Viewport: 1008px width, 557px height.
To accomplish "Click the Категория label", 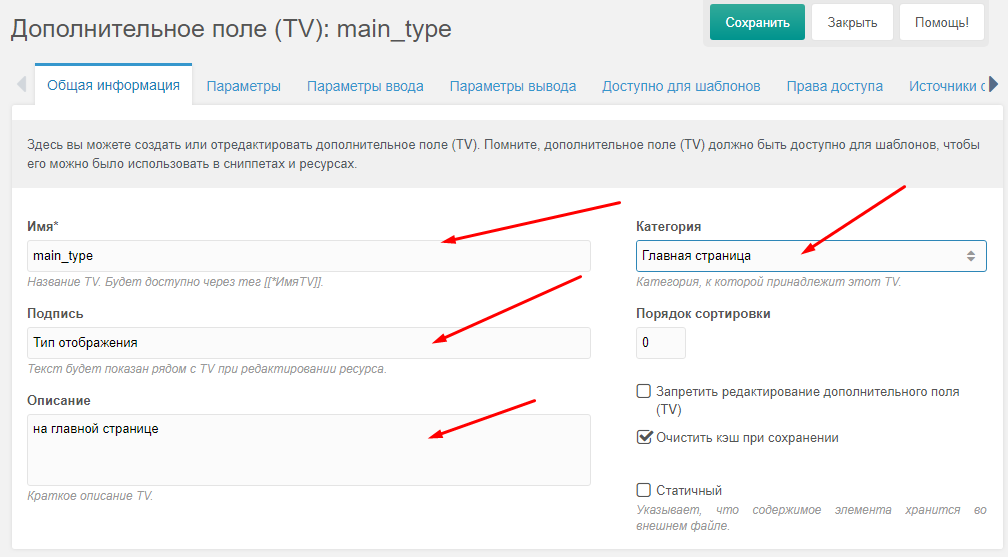I will pos(669,226).
